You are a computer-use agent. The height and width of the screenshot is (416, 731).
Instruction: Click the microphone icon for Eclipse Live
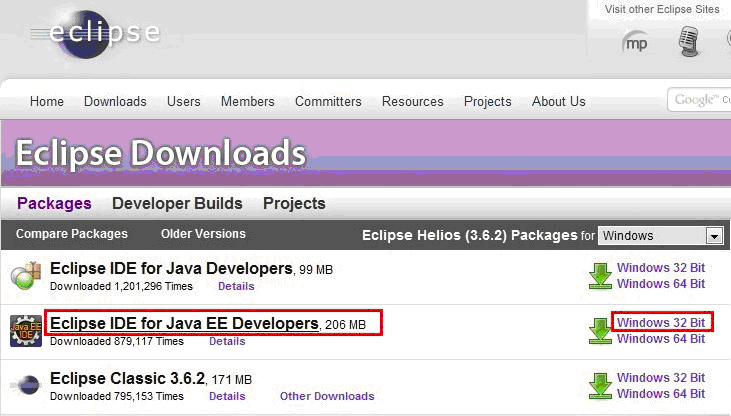[x=689, y=41]
